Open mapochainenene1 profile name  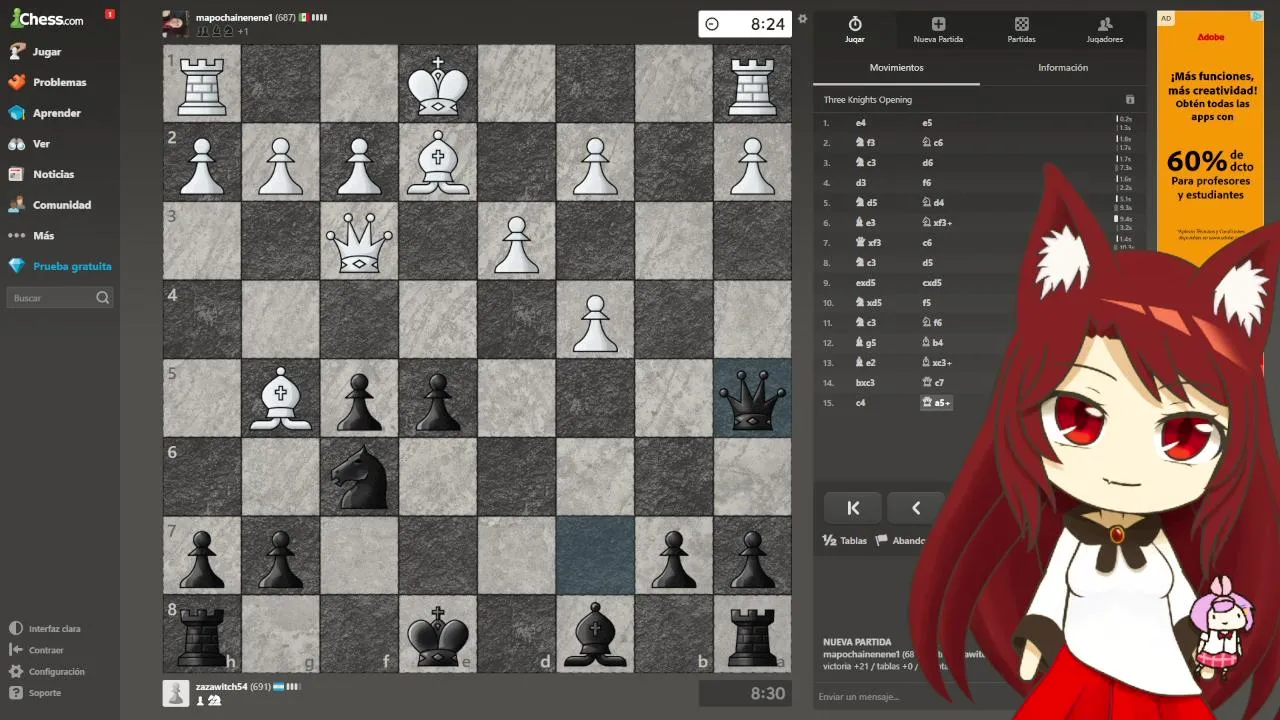point(234,18)
